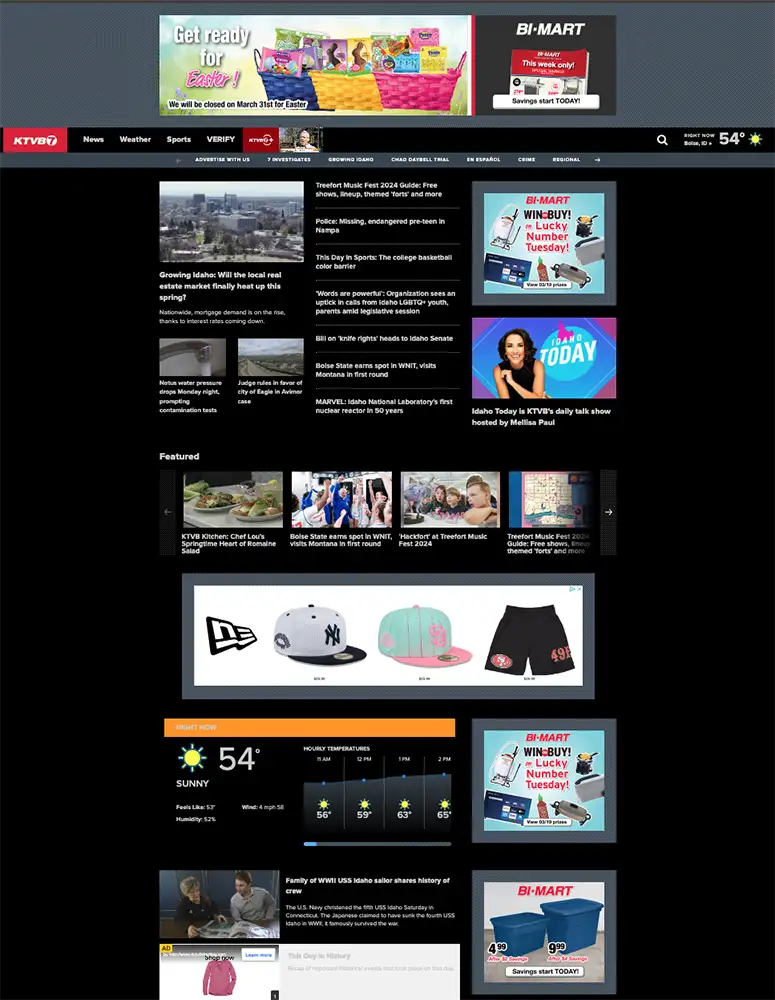The width and height of the screenshot is (775, 1000).
Task: Advance Featured carousel with right arrow
Action: click(609, 511)
